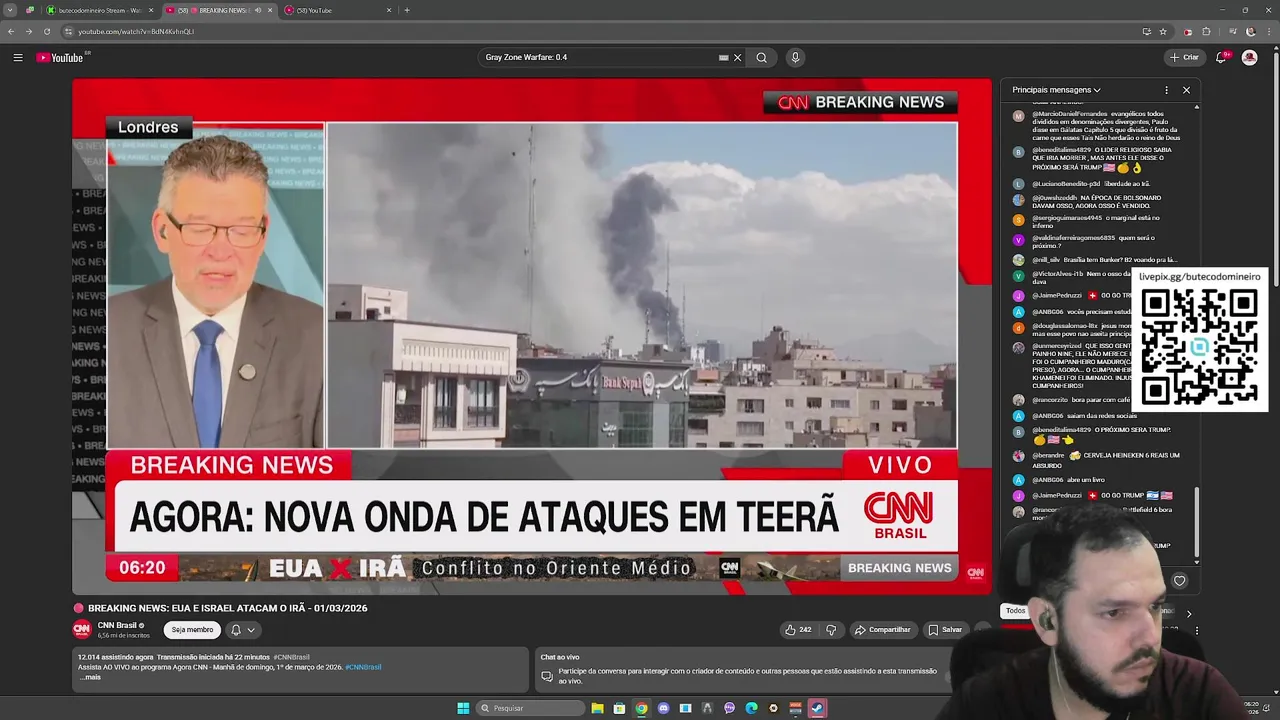Switch to the butecodomineiro Stream tab
Screen dimensions: 1280x720
[98, 10]
